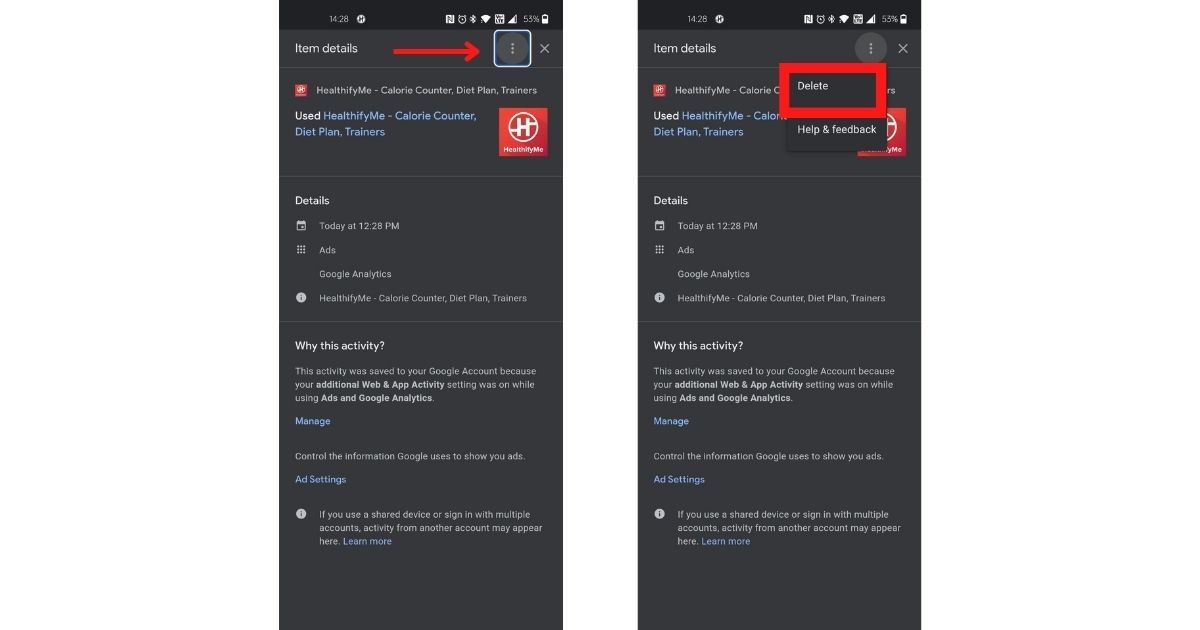Select 'Today at 12:28 PM' text in right screenshot
The image size is (1200, 630).
(x=718, y=226)
